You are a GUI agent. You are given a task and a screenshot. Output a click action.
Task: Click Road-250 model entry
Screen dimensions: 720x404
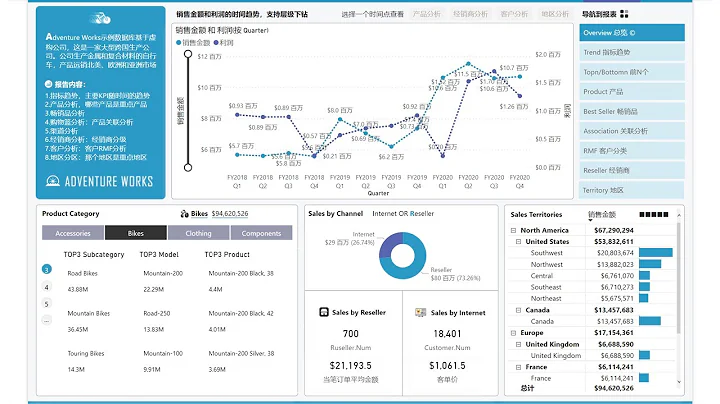point(157,313)
